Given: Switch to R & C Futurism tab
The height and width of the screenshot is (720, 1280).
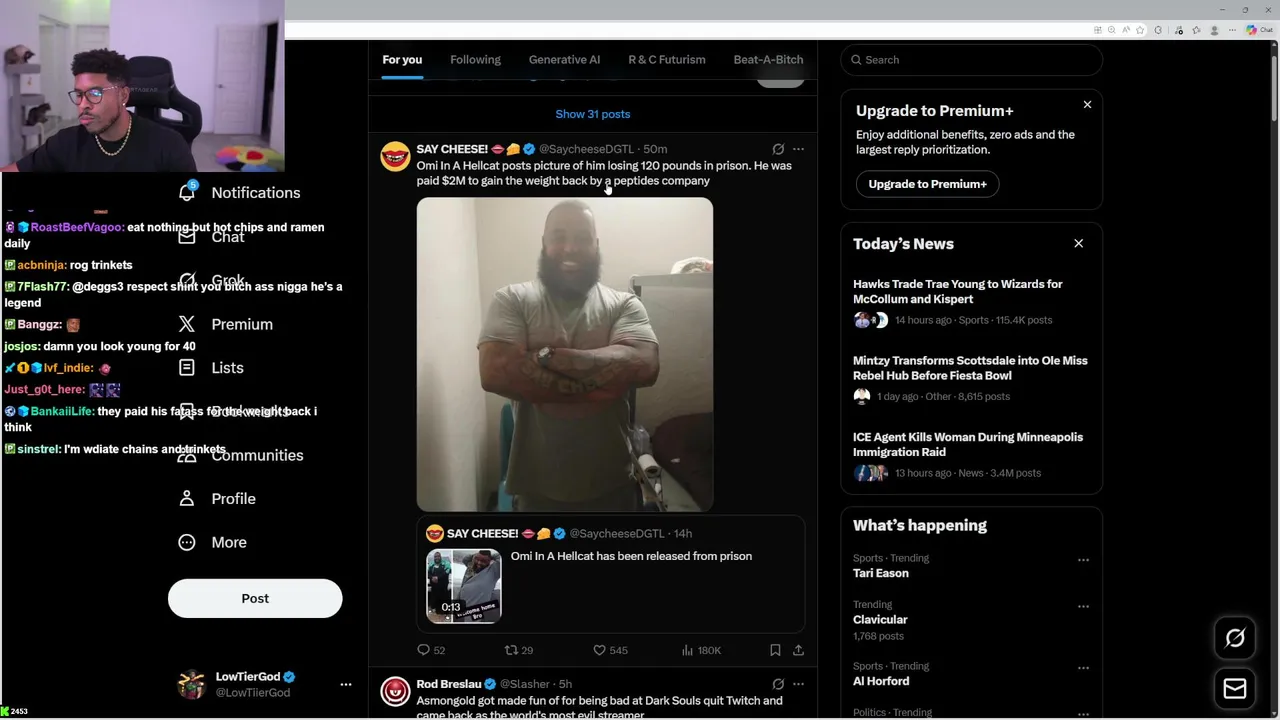Looking at the screenshot, I should (x=666, y=60).
